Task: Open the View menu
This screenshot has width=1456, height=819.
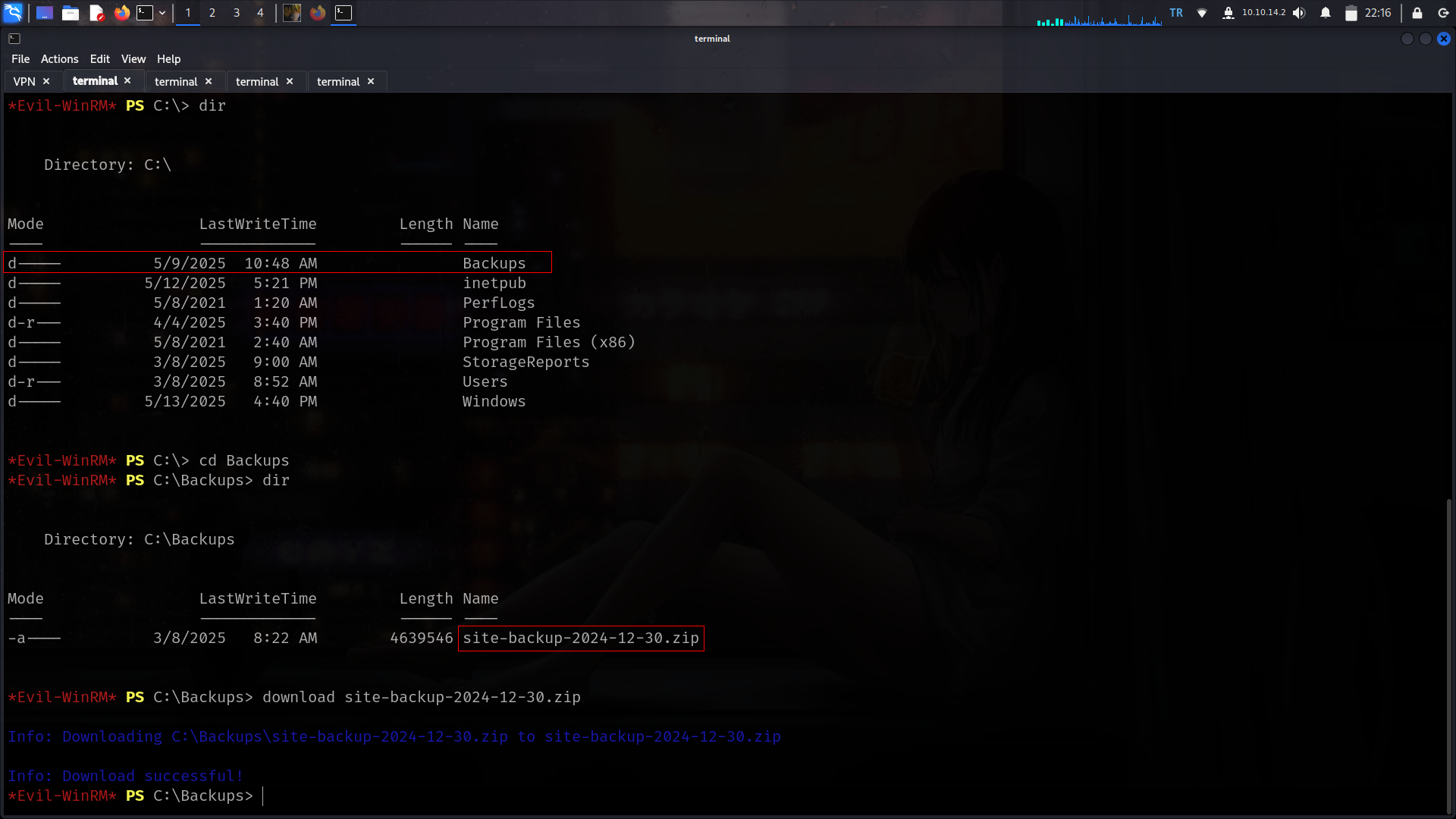Action: pos(133,59)
